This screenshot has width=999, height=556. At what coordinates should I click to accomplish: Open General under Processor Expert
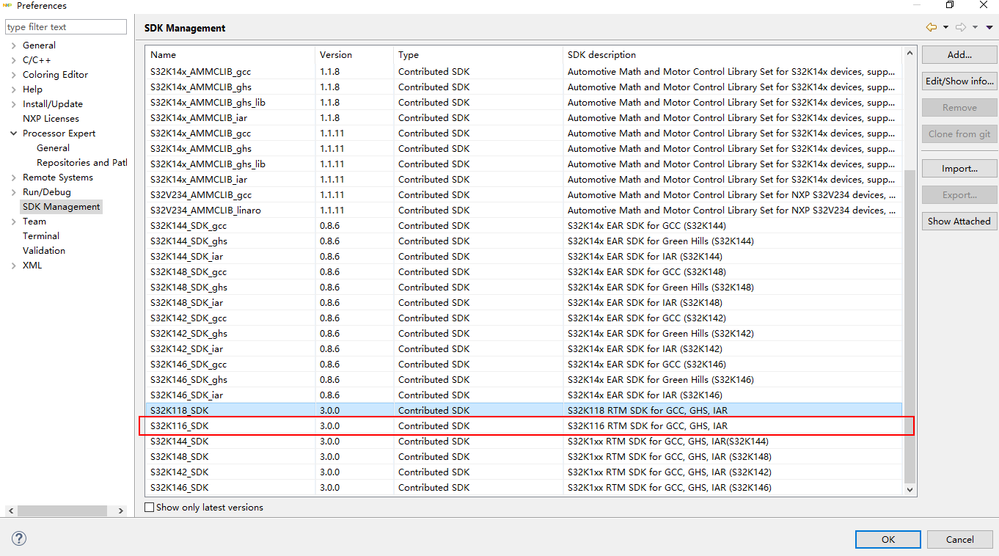coord(53,148)
